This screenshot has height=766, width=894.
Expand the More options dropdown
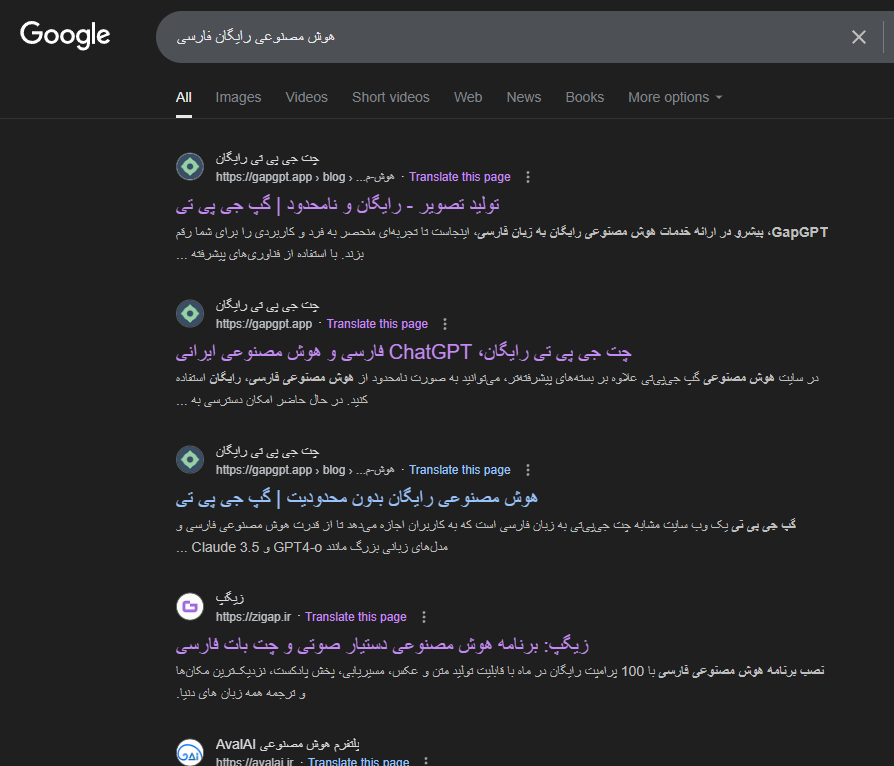point(674,97)
